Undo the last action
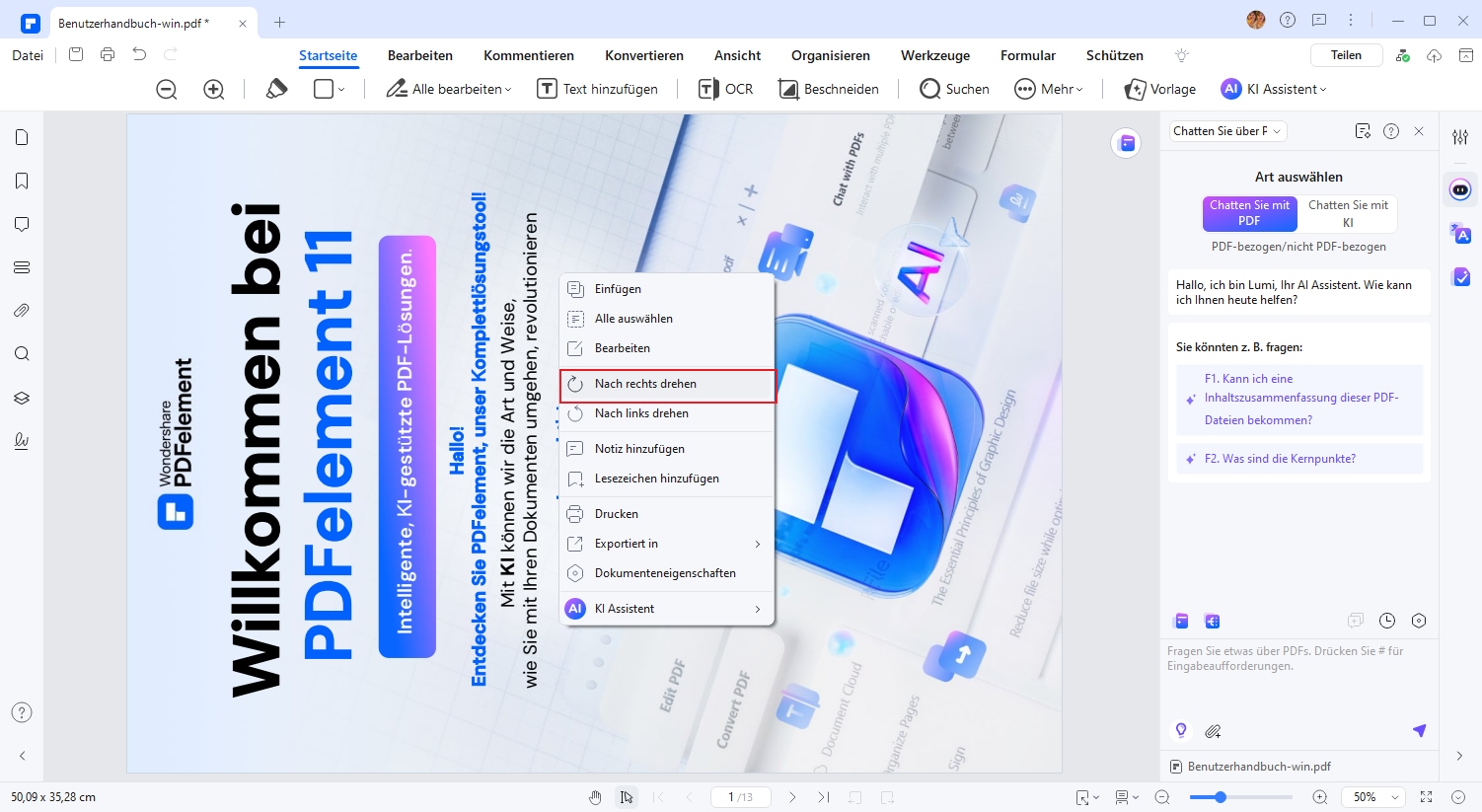 (x=139, y=55)
